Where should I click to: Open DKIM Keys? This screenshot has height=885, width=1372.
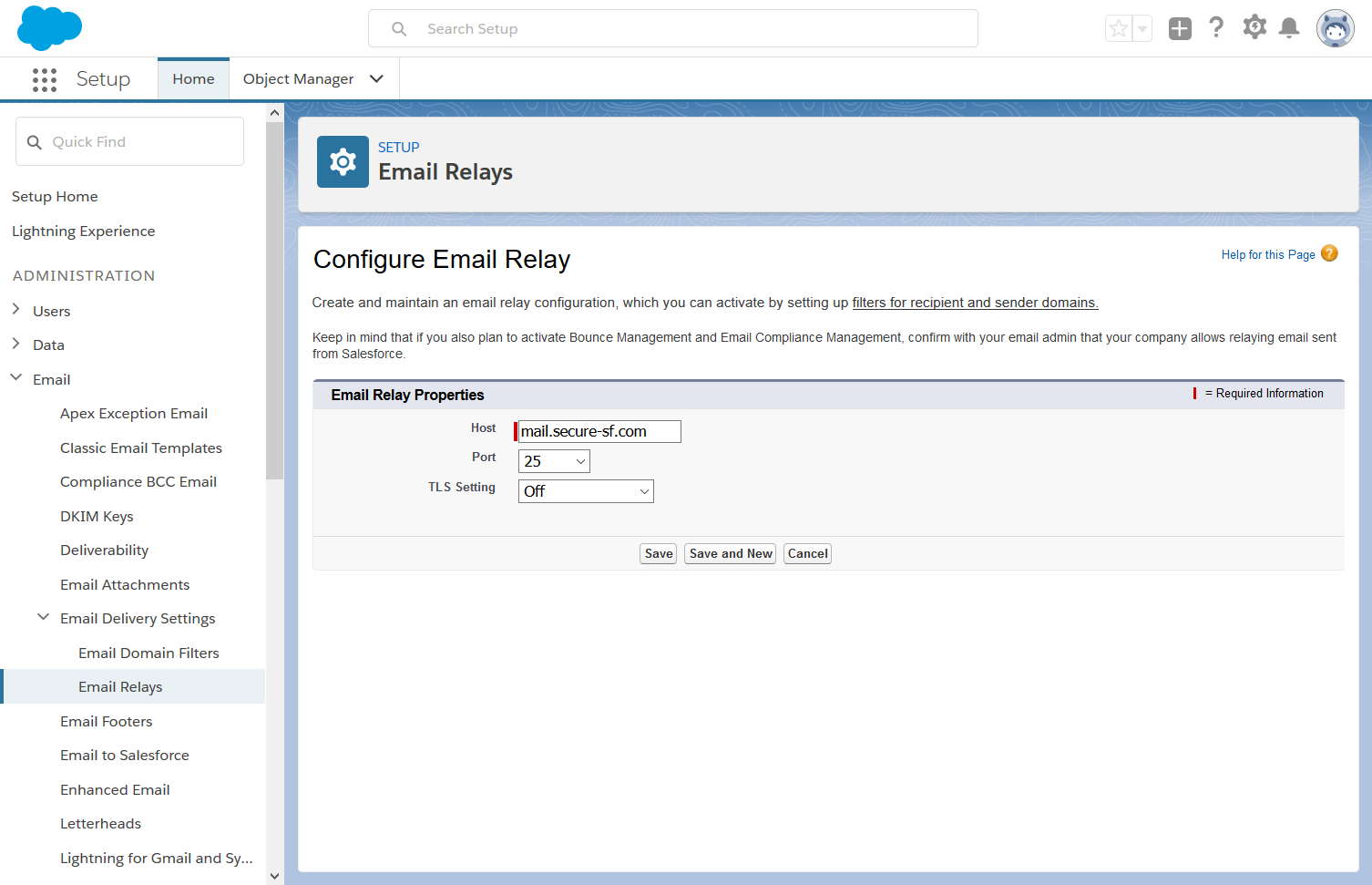coord(97,517)
